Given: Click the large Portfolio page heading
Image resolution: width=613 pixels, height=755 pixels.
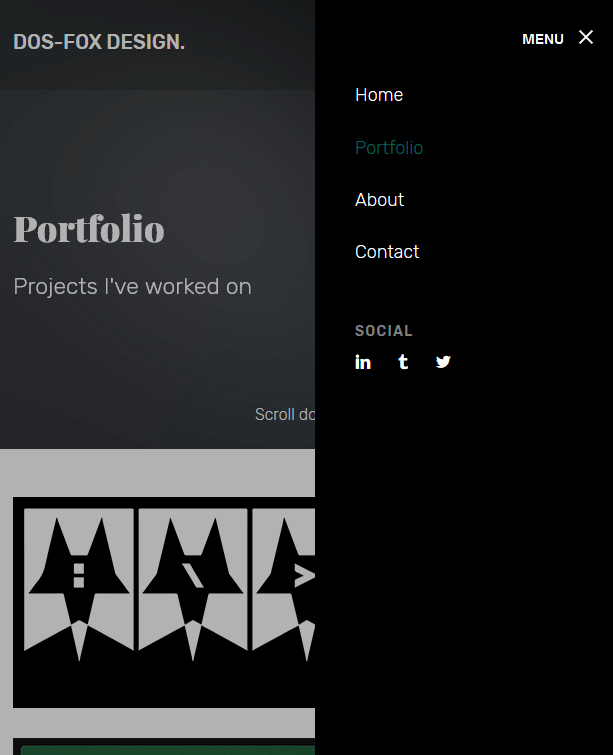Looking at the screenshot, I should (x=89, y=229).
